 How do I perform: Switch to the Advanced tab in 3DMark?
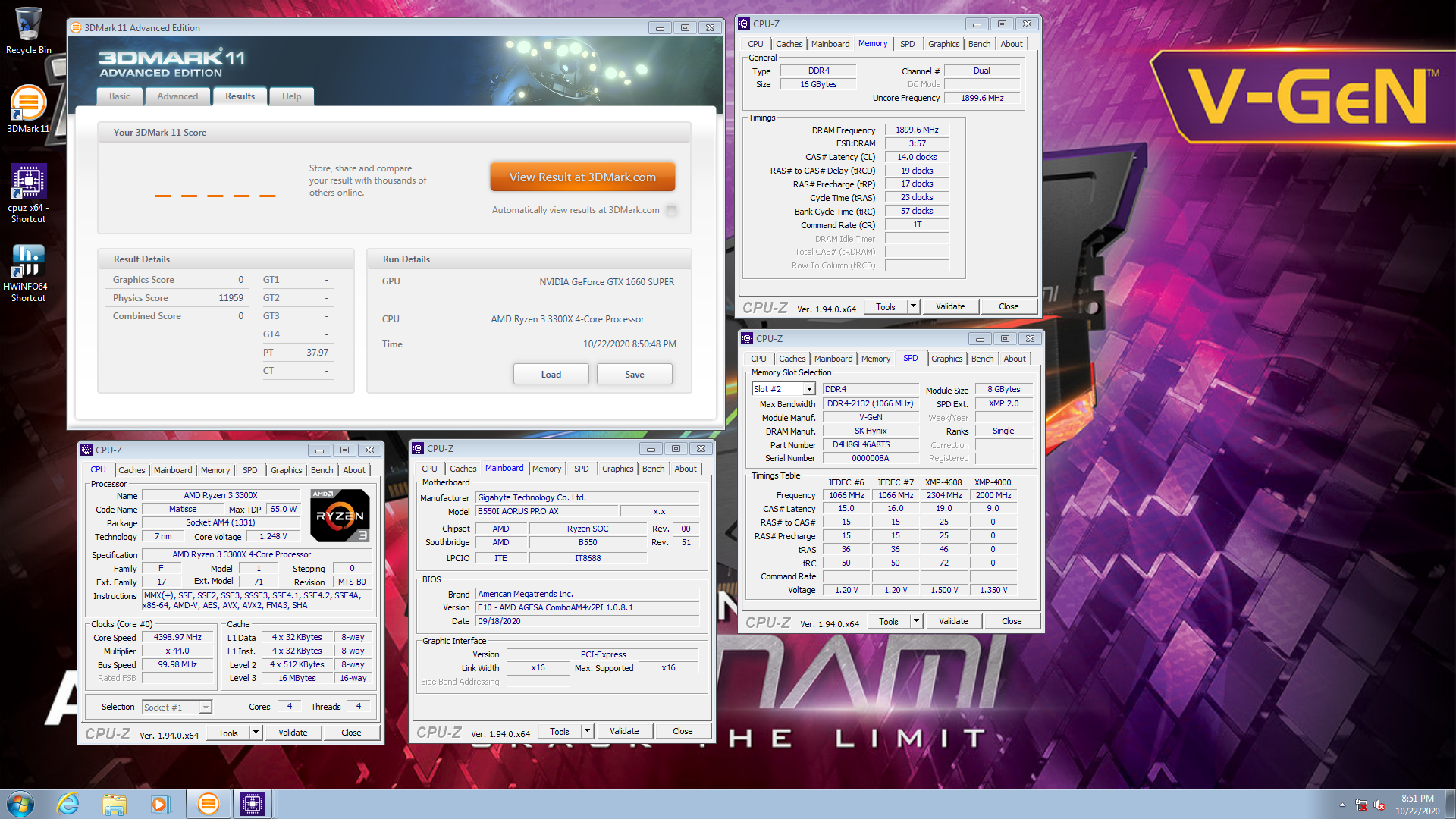coord(177,96)
